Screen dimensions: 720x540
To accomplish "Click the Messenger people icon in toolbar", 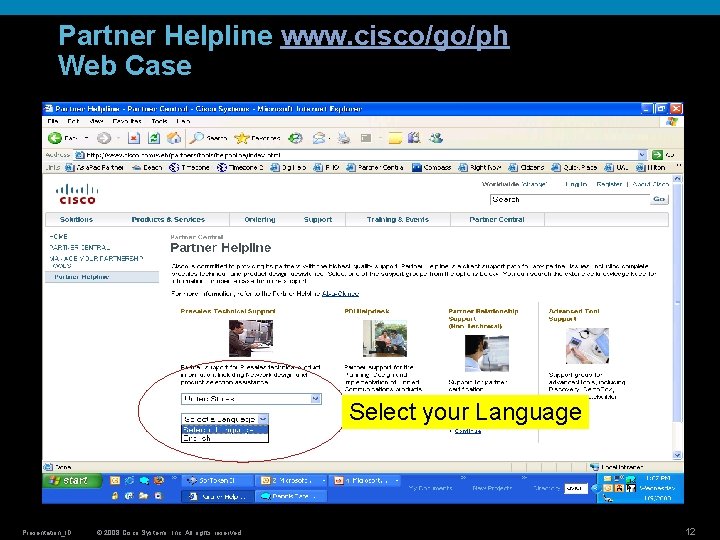I will 436,138.
